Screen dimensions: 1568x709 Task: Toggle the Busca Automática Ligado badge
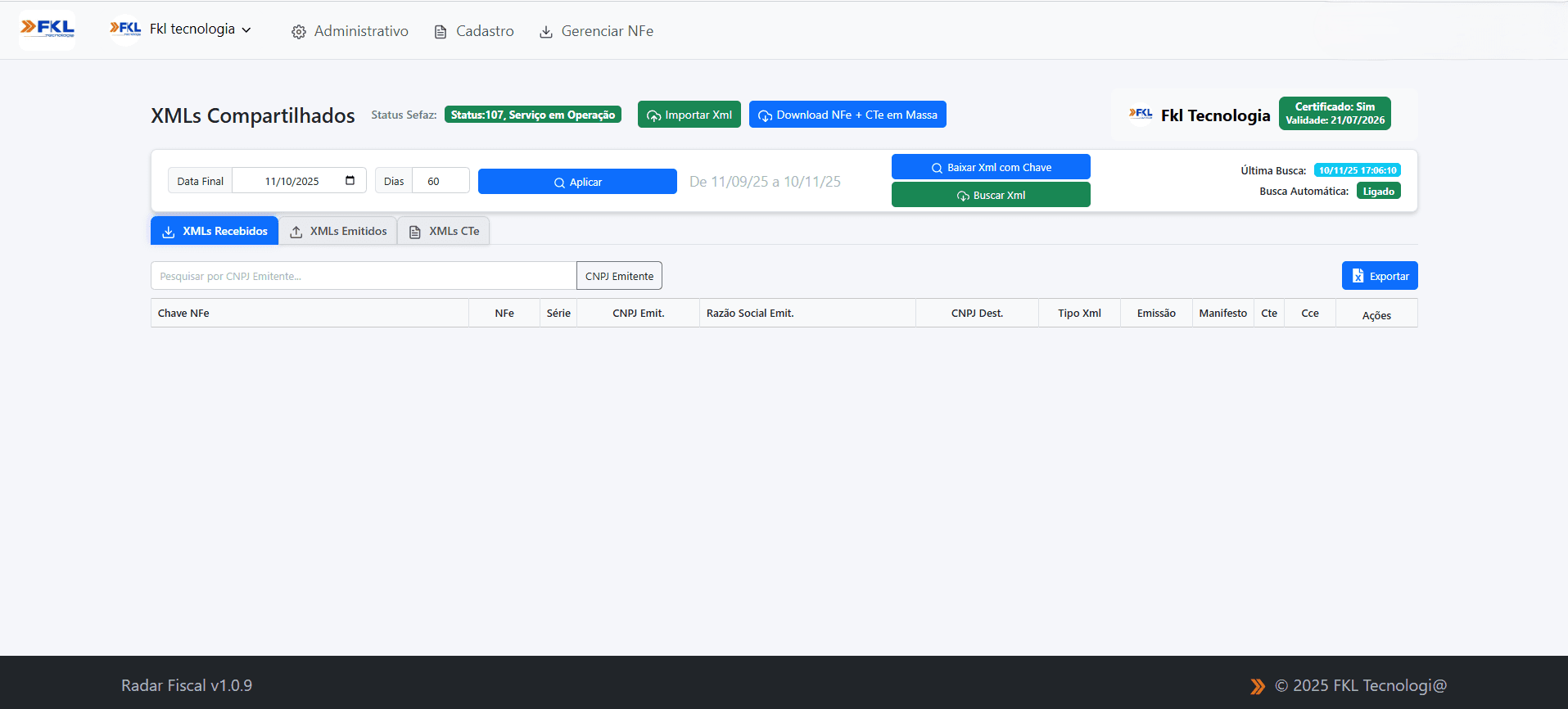(x=1378, y=192)
